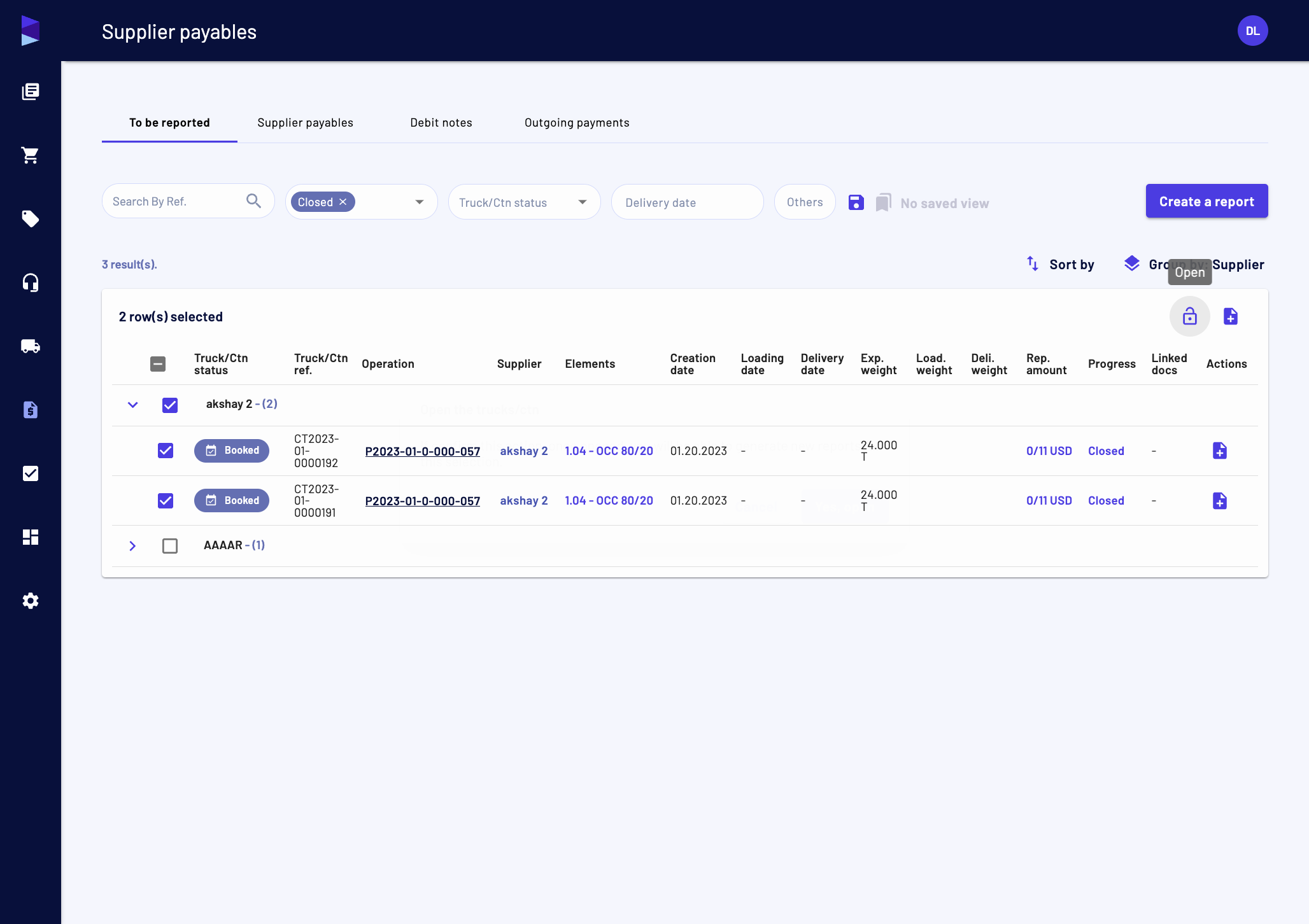Open saved views bookmark icon
Image resolution: width=1309 pixels, height=924 pixels.
(883, 202)
